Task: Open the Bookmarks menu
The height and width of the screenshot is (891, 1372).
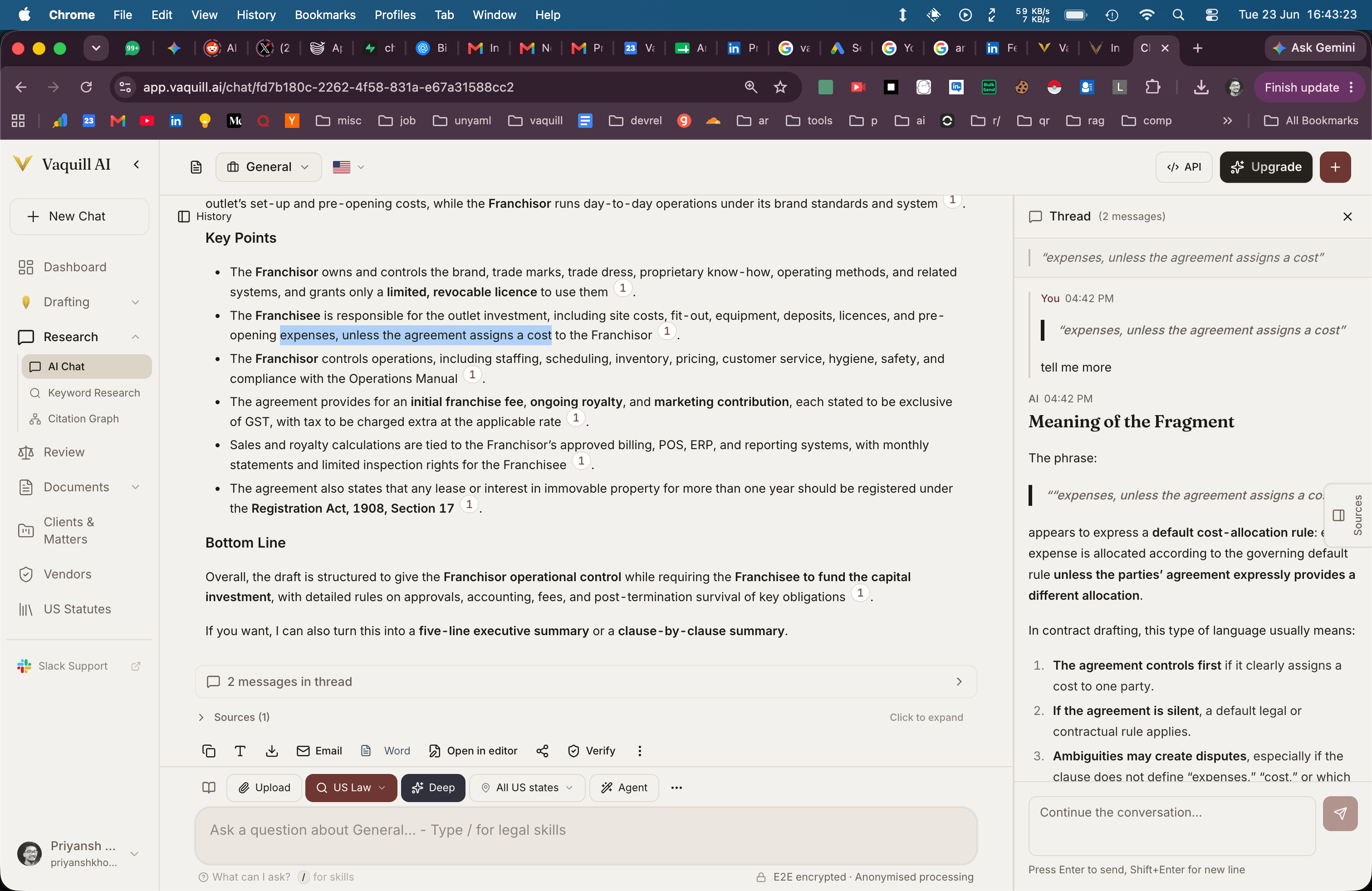Action: tap(325, 15)
